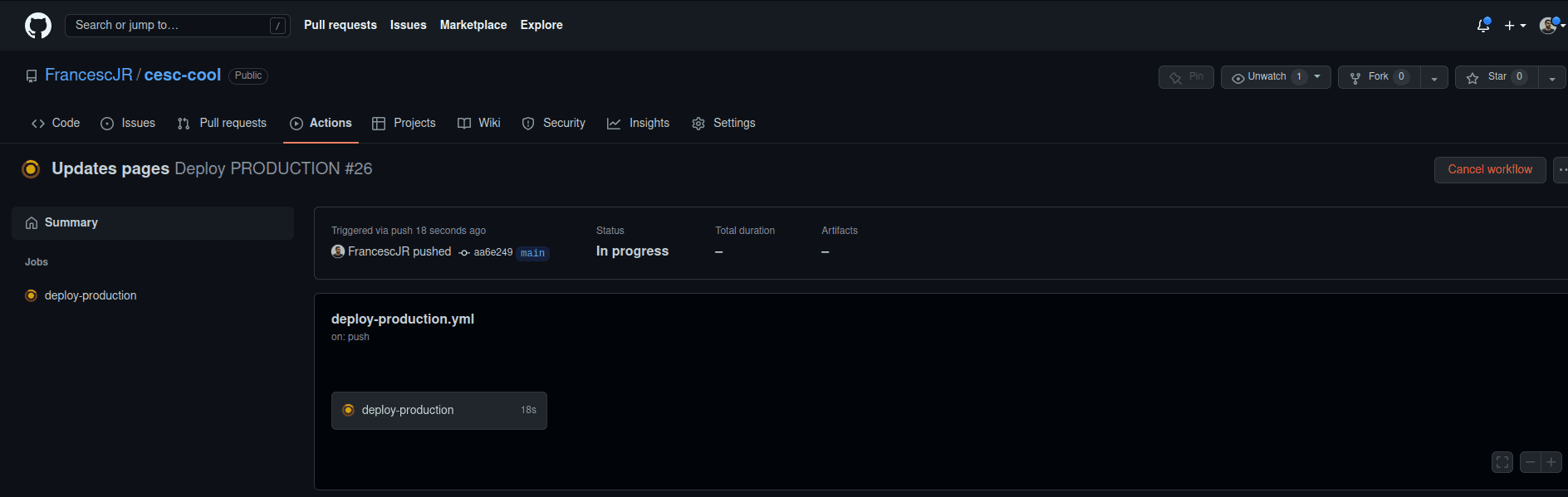This screenshot has height=497, width=1568.
Task: Expand the Star lists dropdown arrow
Action: click(x=1552, y=78)
